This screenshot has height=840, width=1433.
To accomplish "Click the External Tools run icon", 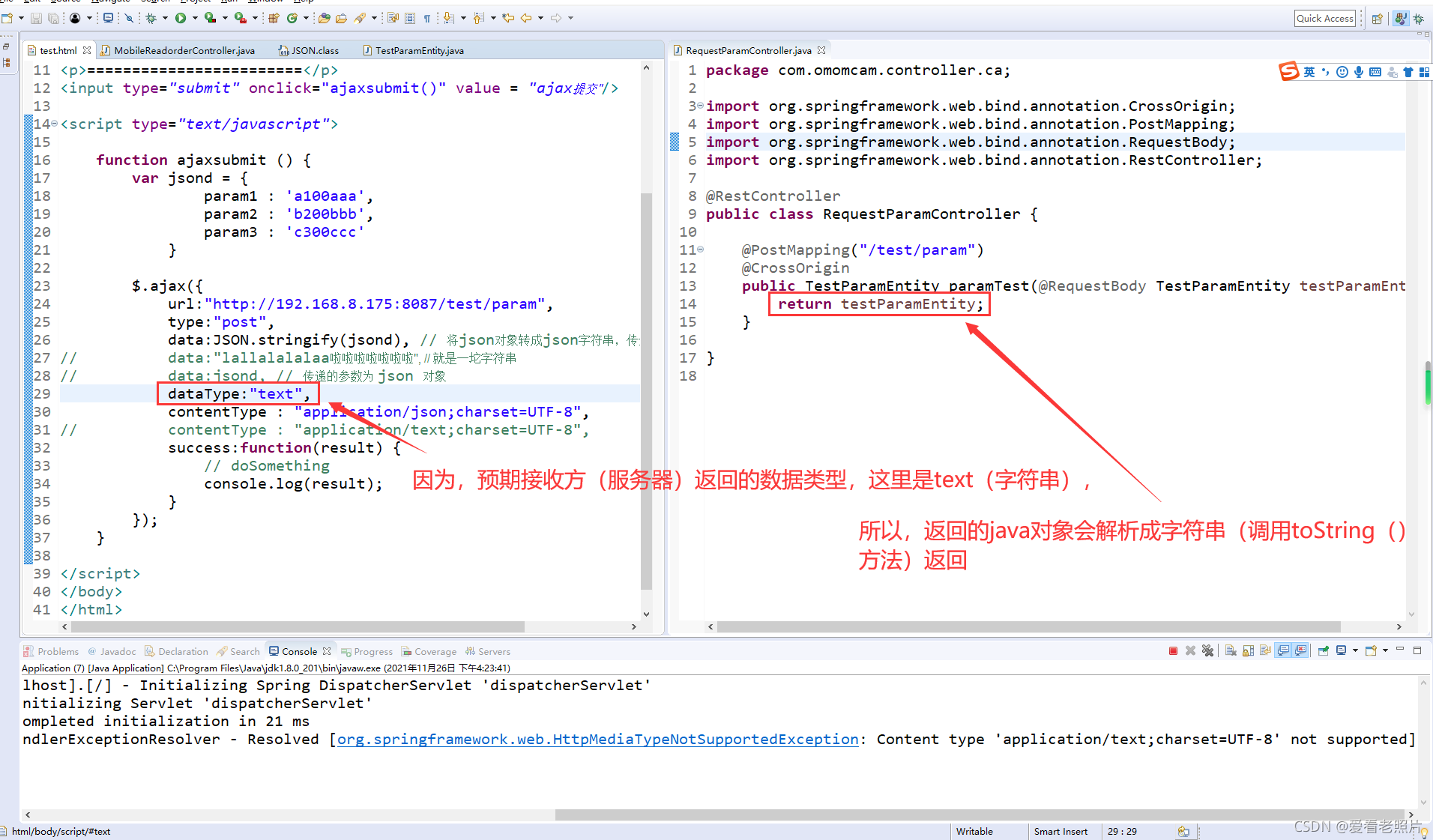I will click(241, 18).
